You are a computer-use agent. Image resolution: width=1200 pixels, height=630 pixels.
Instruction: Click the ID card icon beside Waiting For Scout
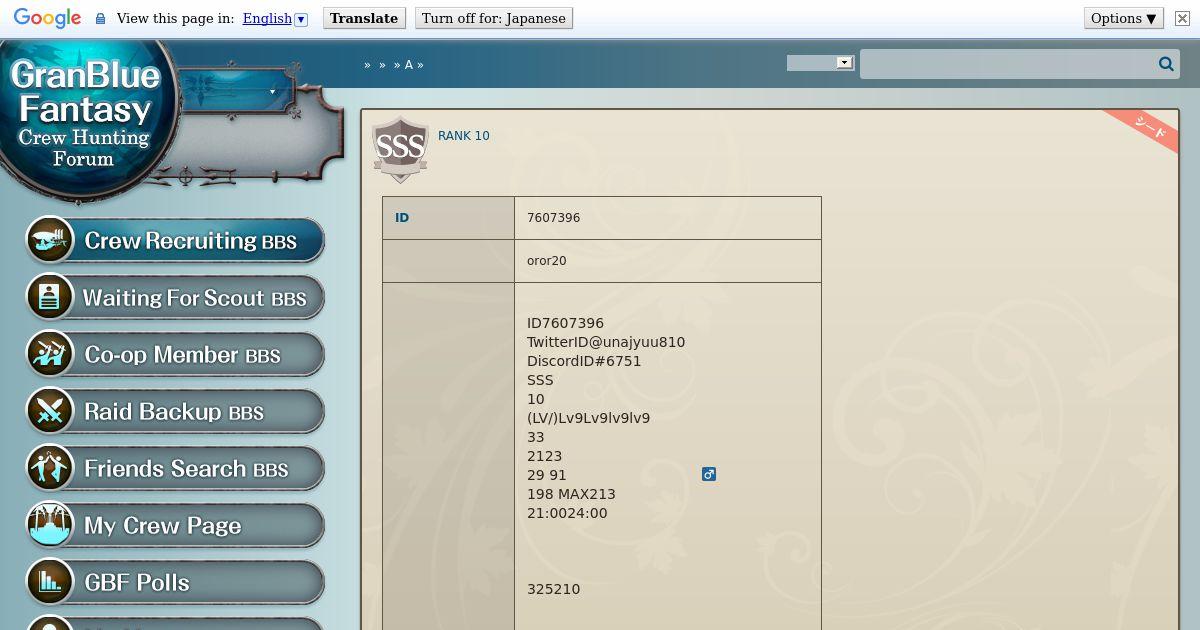click(50, 297)
